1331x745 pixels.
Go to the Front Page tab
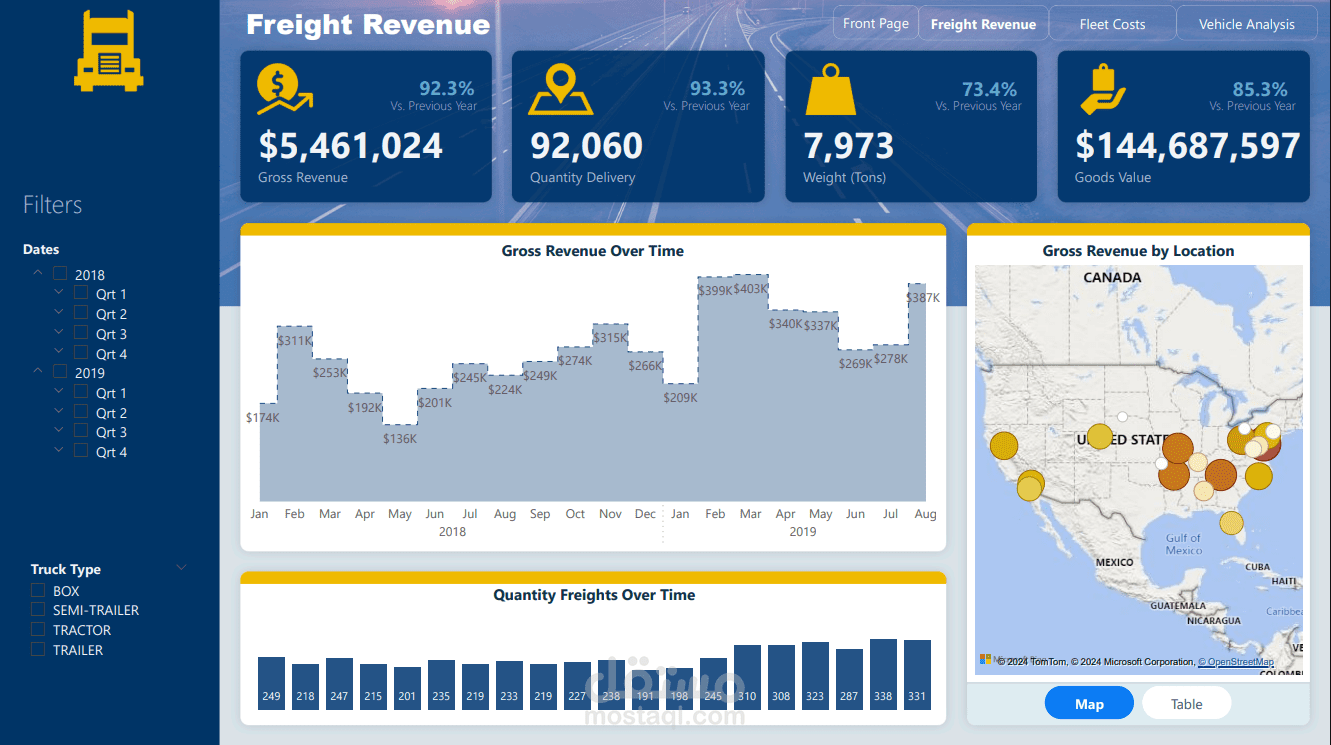(875, 22)
